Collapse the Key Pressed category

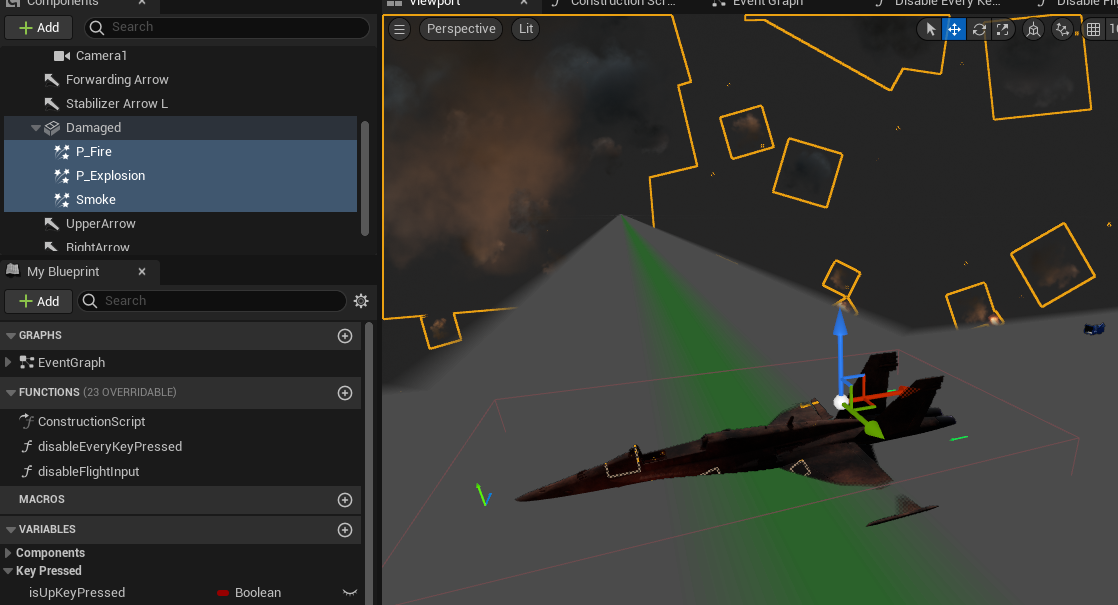click(x=8, y=571)
